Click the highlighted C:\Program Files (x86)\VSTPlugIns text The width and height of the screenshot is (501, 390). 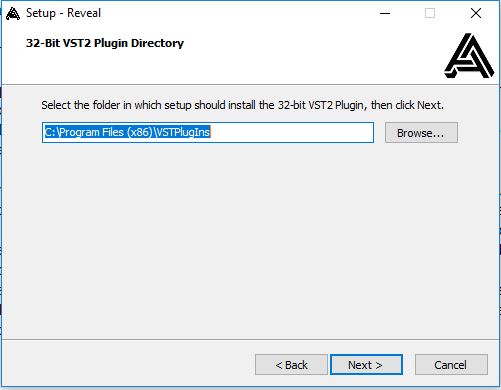(x=127, y=132)
